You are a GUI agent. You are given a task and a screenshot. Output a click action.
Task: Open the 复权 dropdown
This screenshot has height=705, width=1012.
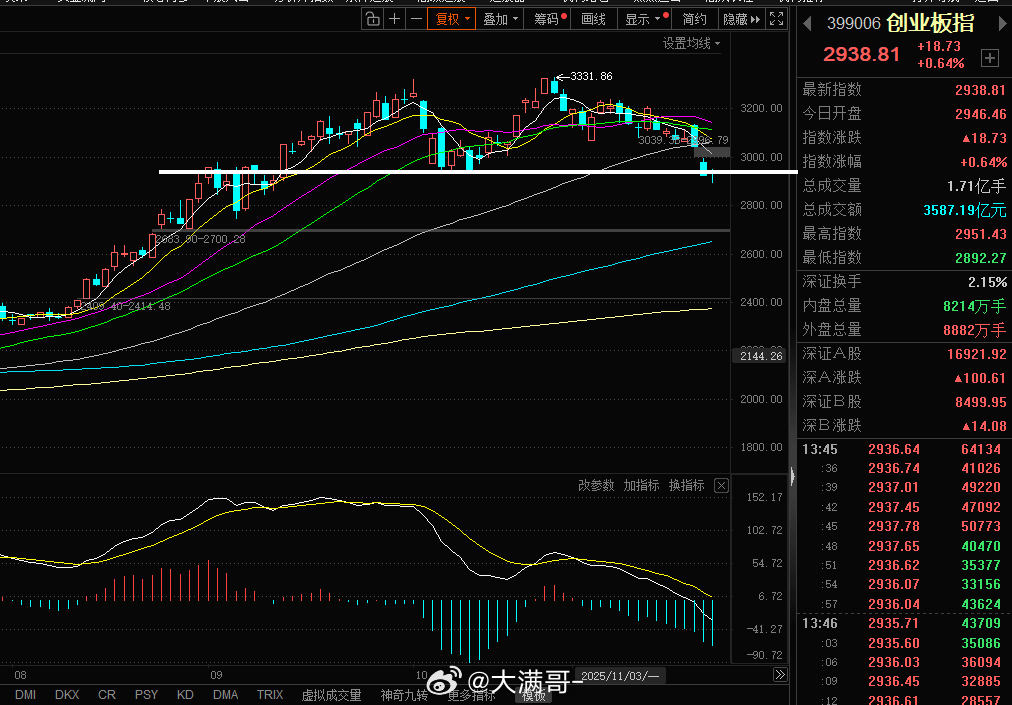click(452, 19)
